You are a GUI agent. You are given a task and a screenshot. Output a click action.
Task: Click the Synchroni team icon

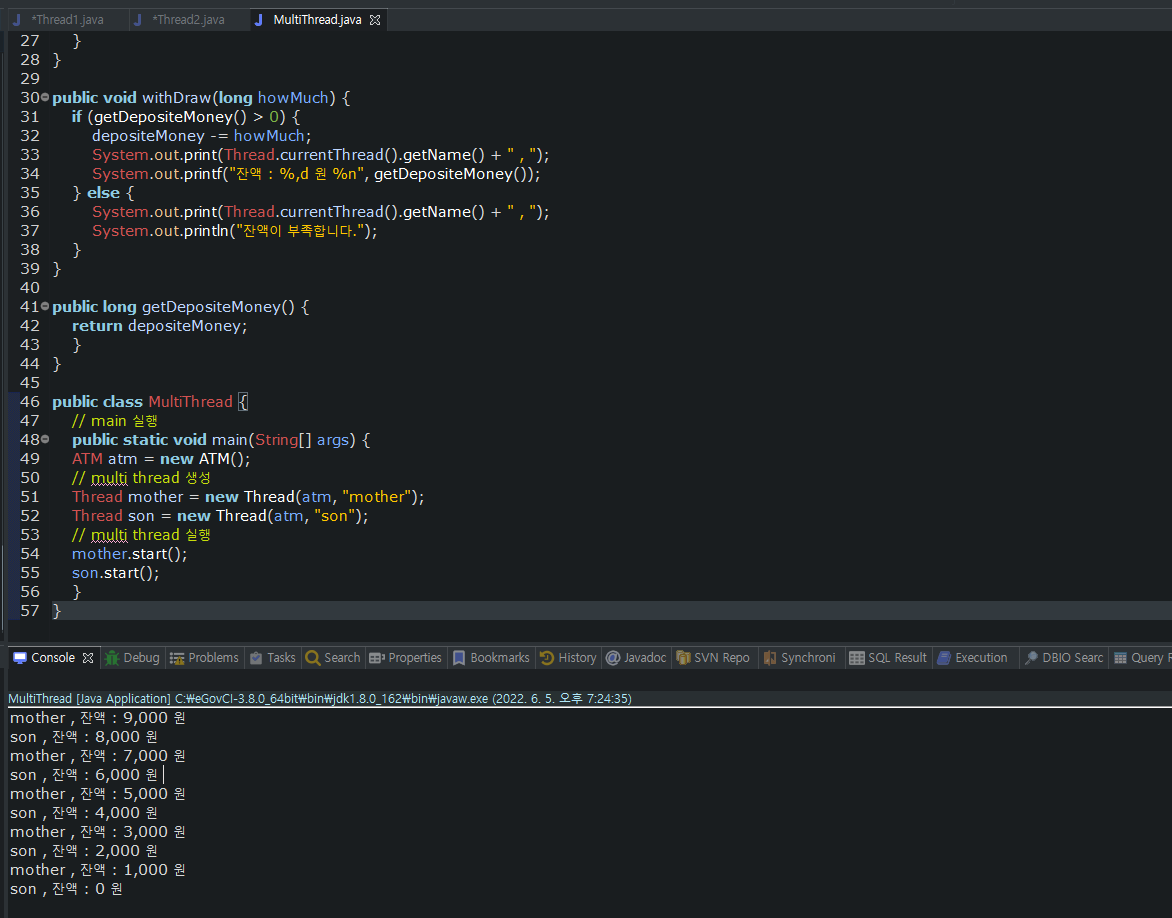click(x=770, y=658)
